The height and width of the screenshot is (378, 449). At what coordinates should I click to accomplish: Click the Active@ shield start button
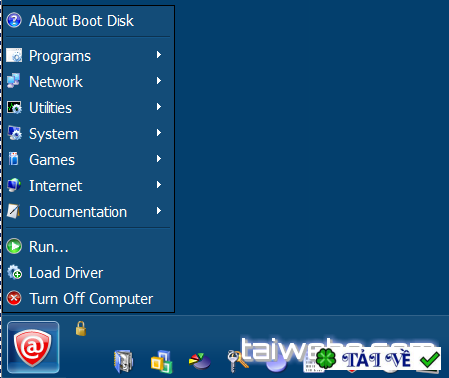click(33, 347)
